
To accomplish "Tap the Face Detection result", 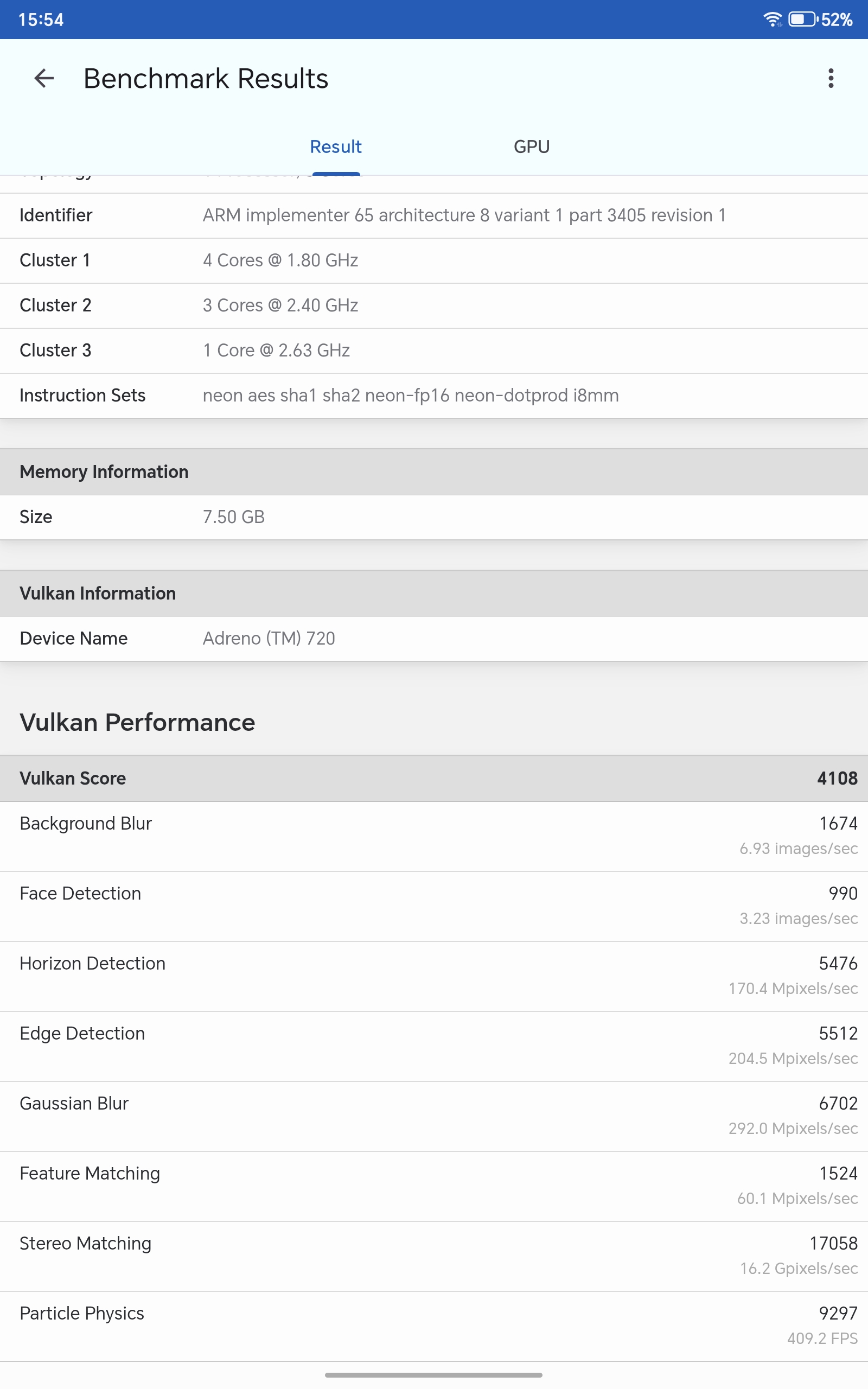I will 434,906.
